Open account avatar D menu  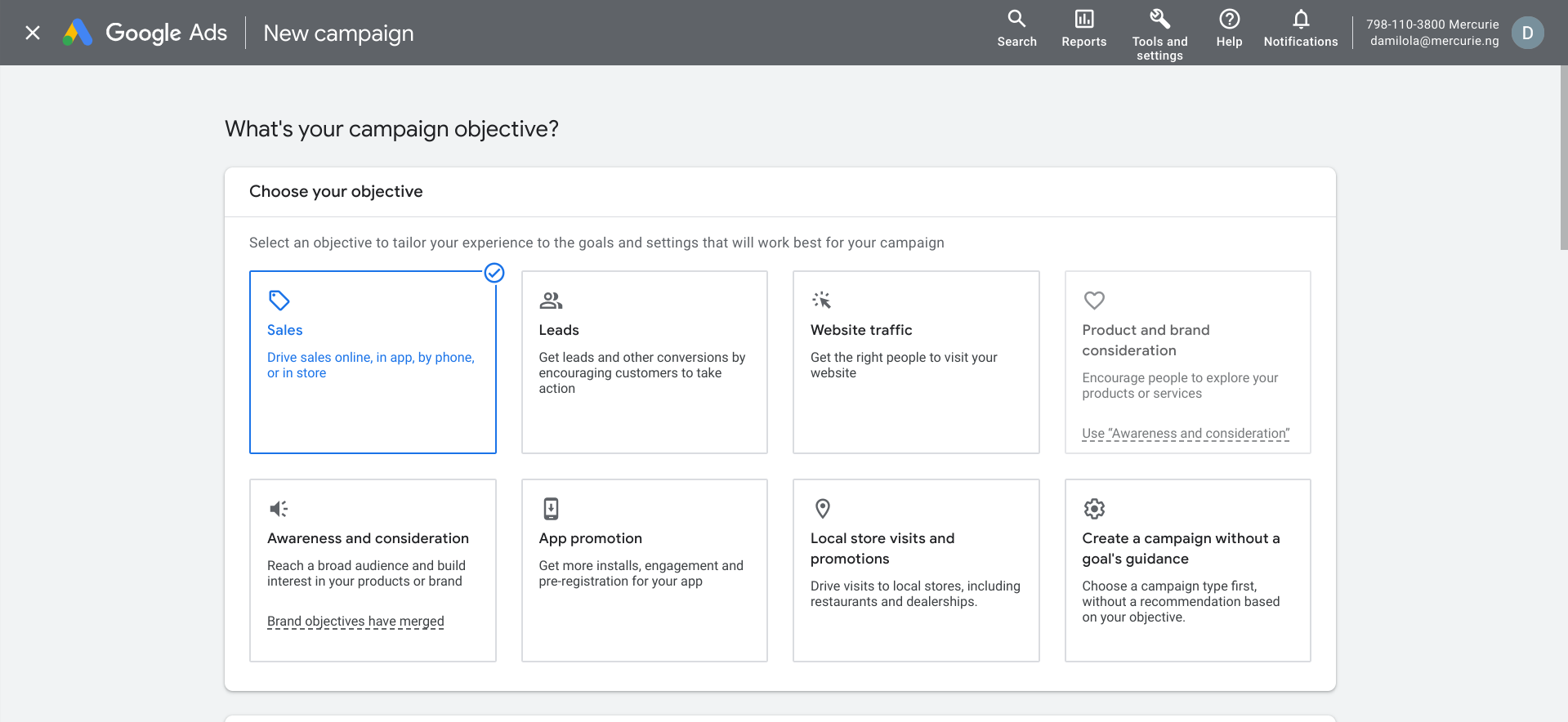[x=1527, y=33]
